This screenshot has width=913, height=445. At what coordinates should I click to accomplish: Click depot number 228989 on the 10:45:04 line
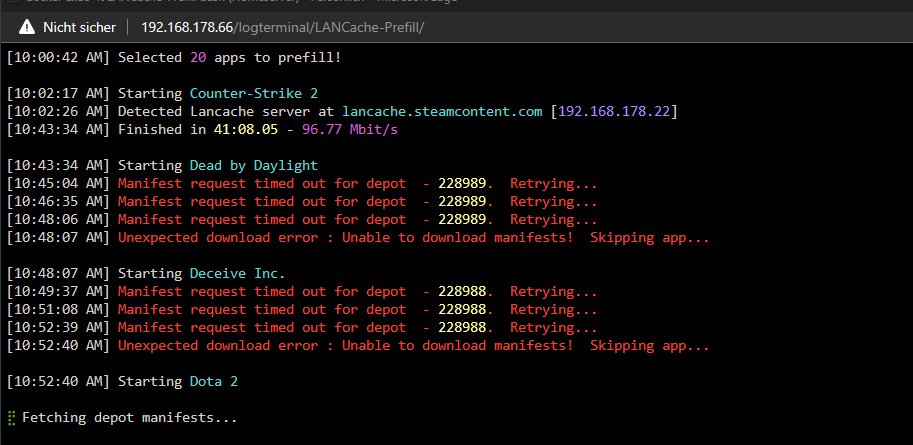point(462,183)
